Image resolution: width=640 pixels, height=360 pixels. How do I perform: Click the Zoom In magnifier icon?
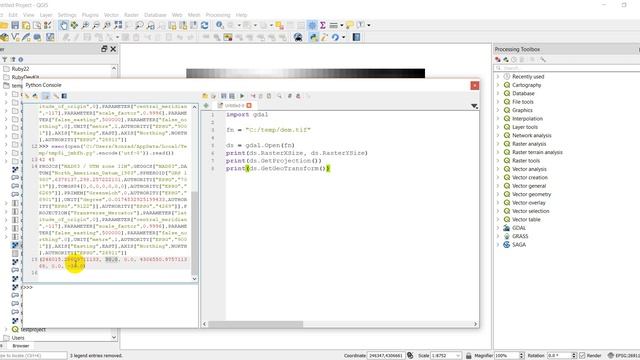click(x=85, y=25)
